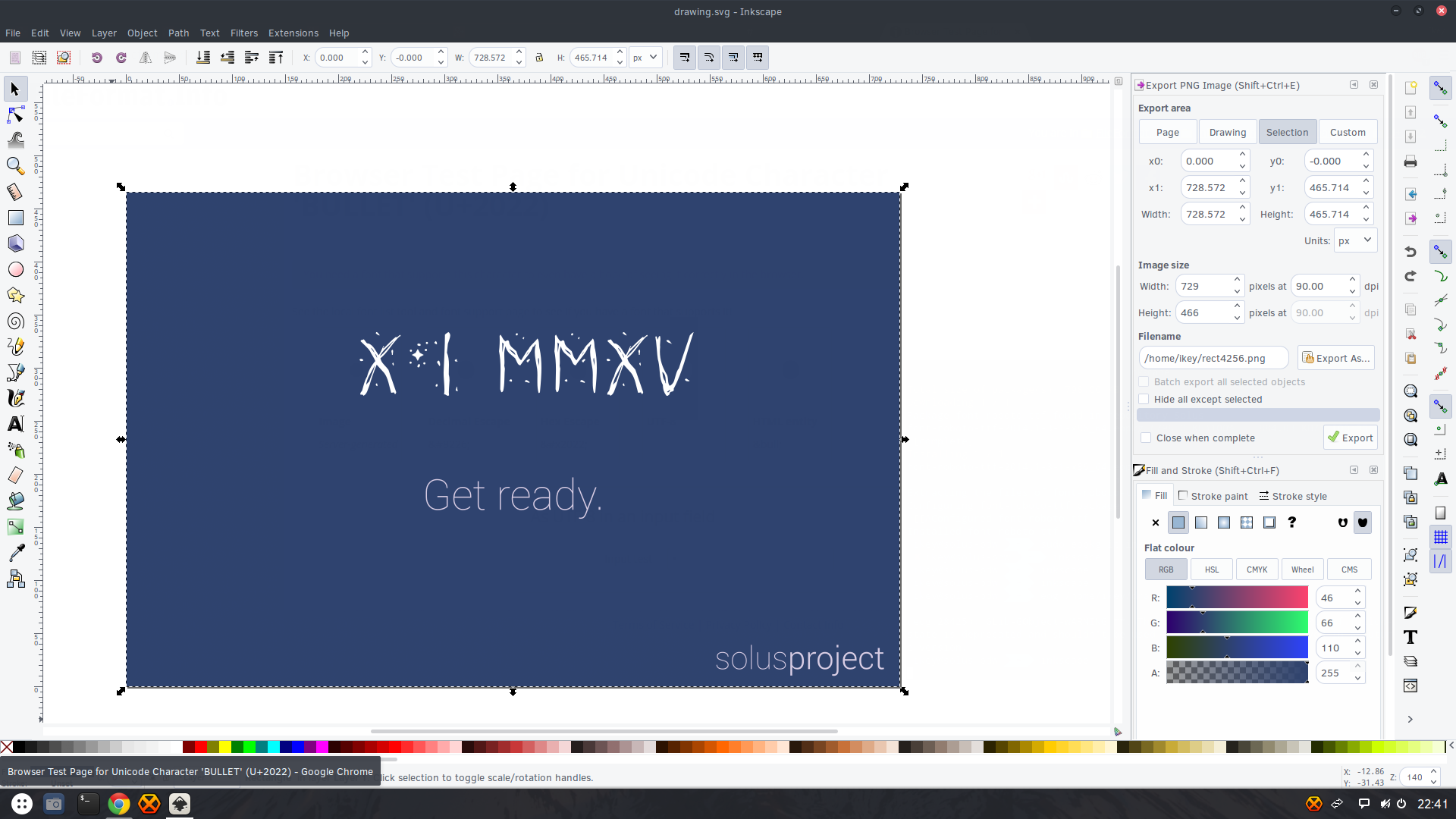Select the Spray tool
The height and width of the screenshot is (819, 1456).
point(15,450)
